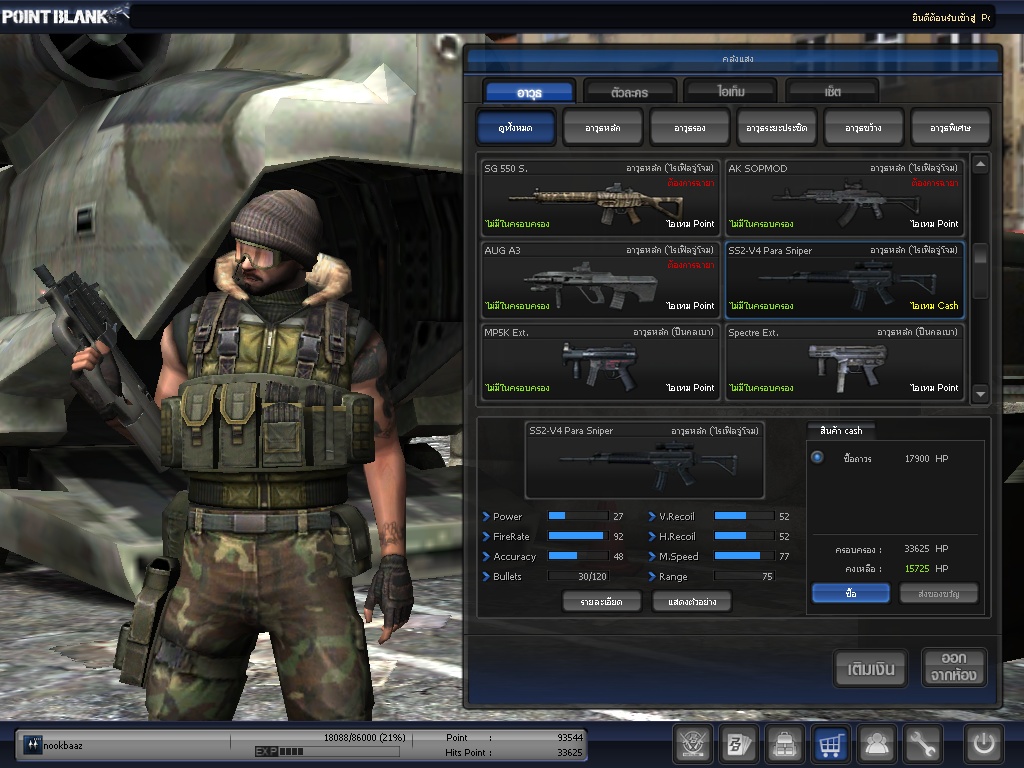Click the ส่งของขวัญ send gift button

(x=938, y=593)
